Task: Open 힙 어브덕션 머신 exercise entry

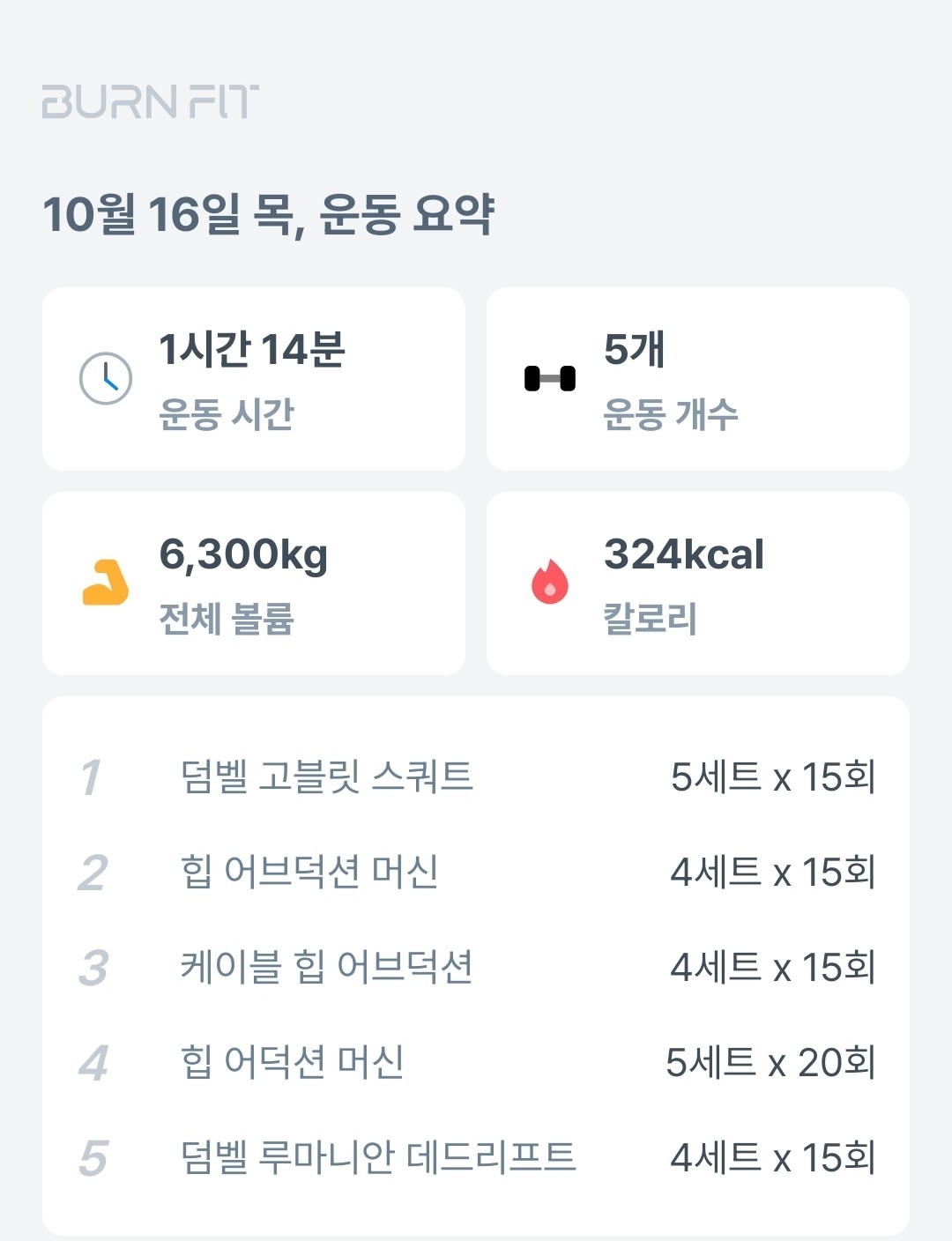Action: coord(309,873)
